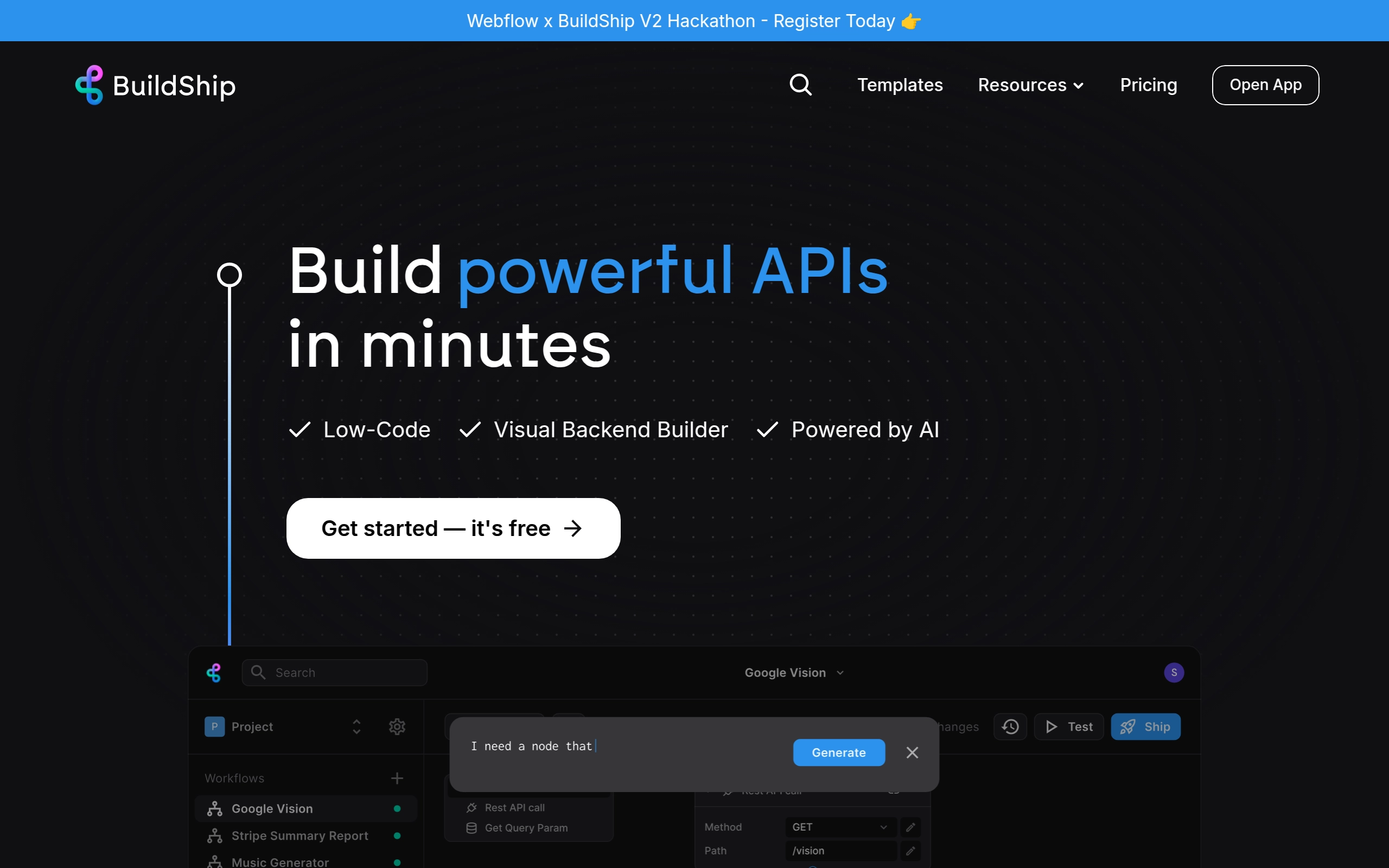Click the BuildShip logo icon
This screenshot has height=868, width=1389.
(90, 85)
